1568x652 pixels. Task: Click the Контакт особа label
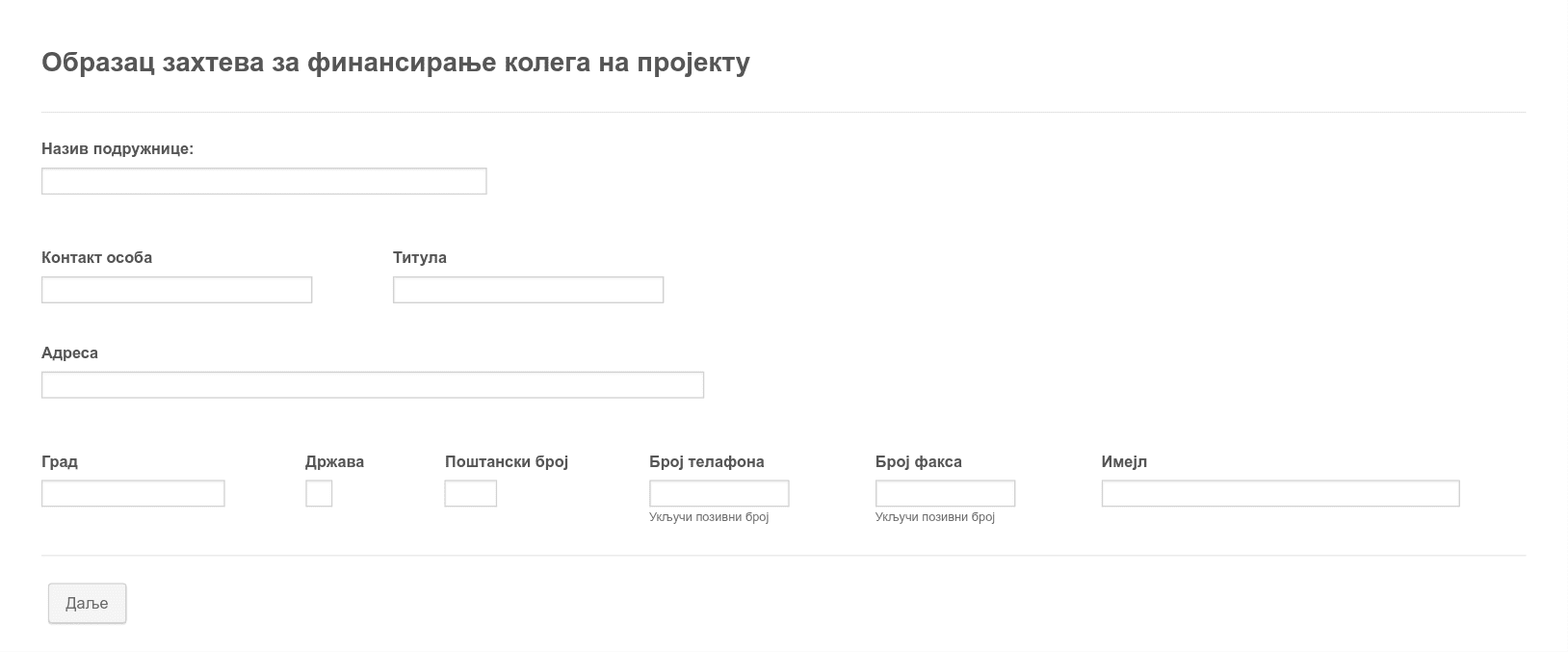(x=96, y=258)
